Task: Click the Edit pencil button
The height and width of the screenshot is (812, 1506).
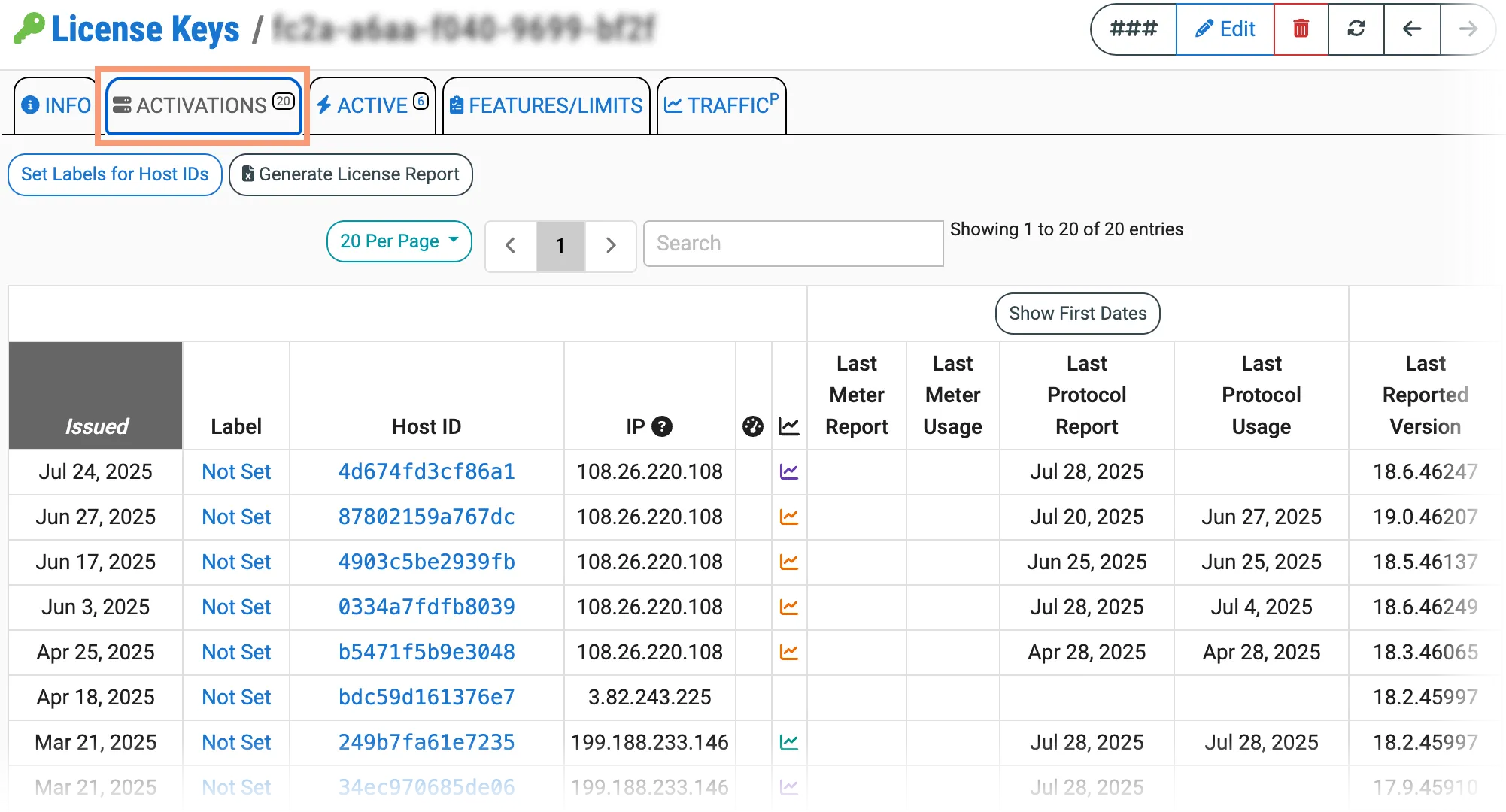Action: click(1225, 29)
